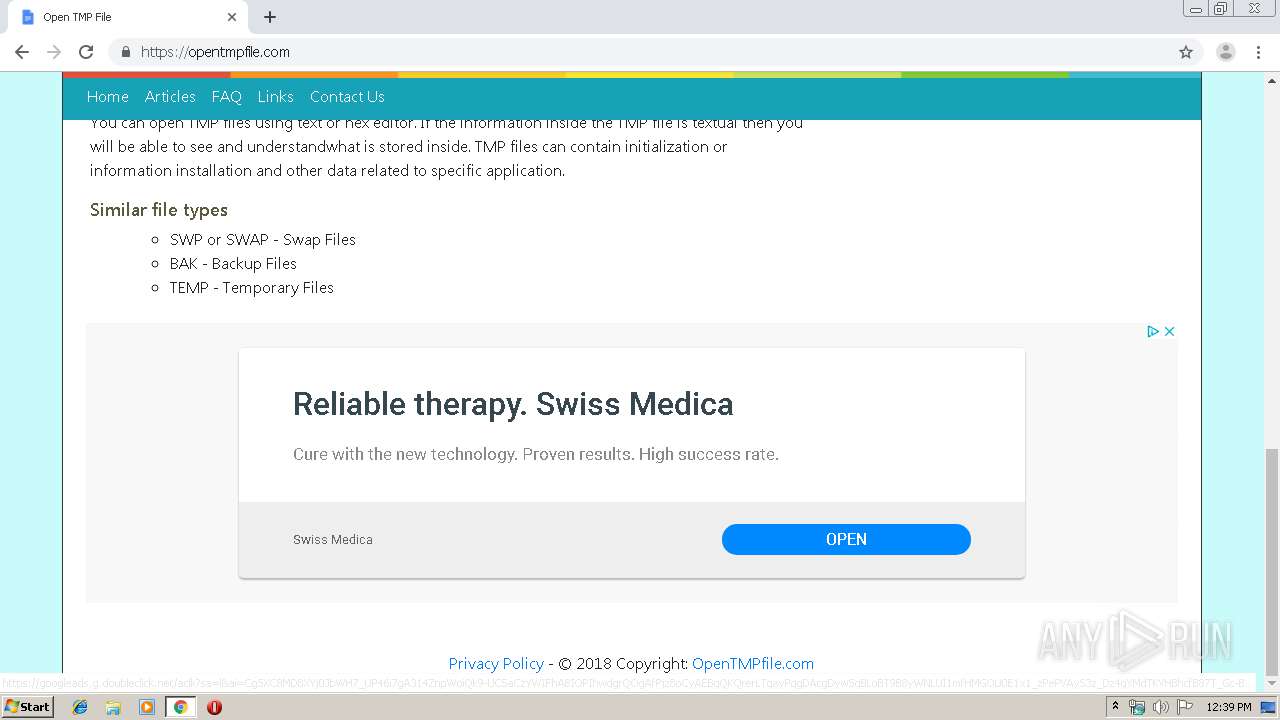
Task: Open the Articles navigation item
Action: pos(170,97)
